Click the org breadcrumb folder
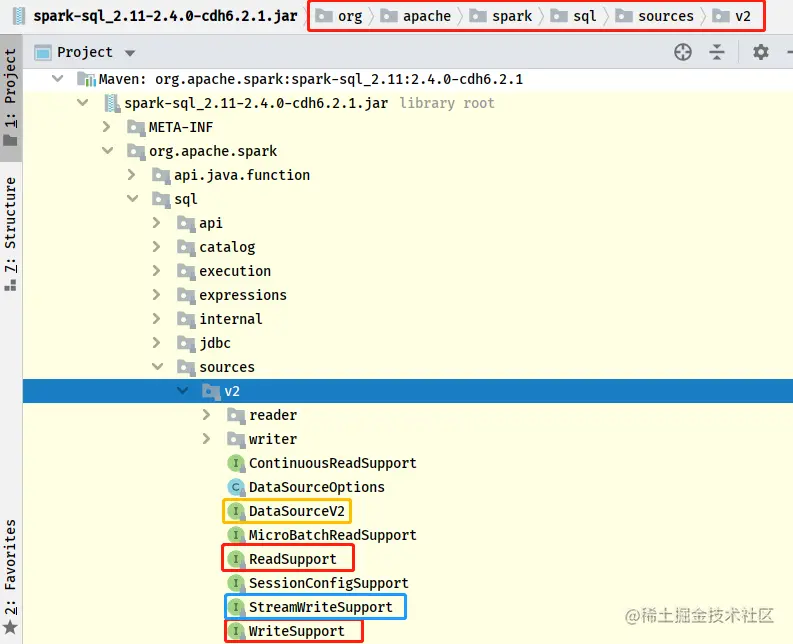Screen dimensions: 793x644 pos(339,16)
